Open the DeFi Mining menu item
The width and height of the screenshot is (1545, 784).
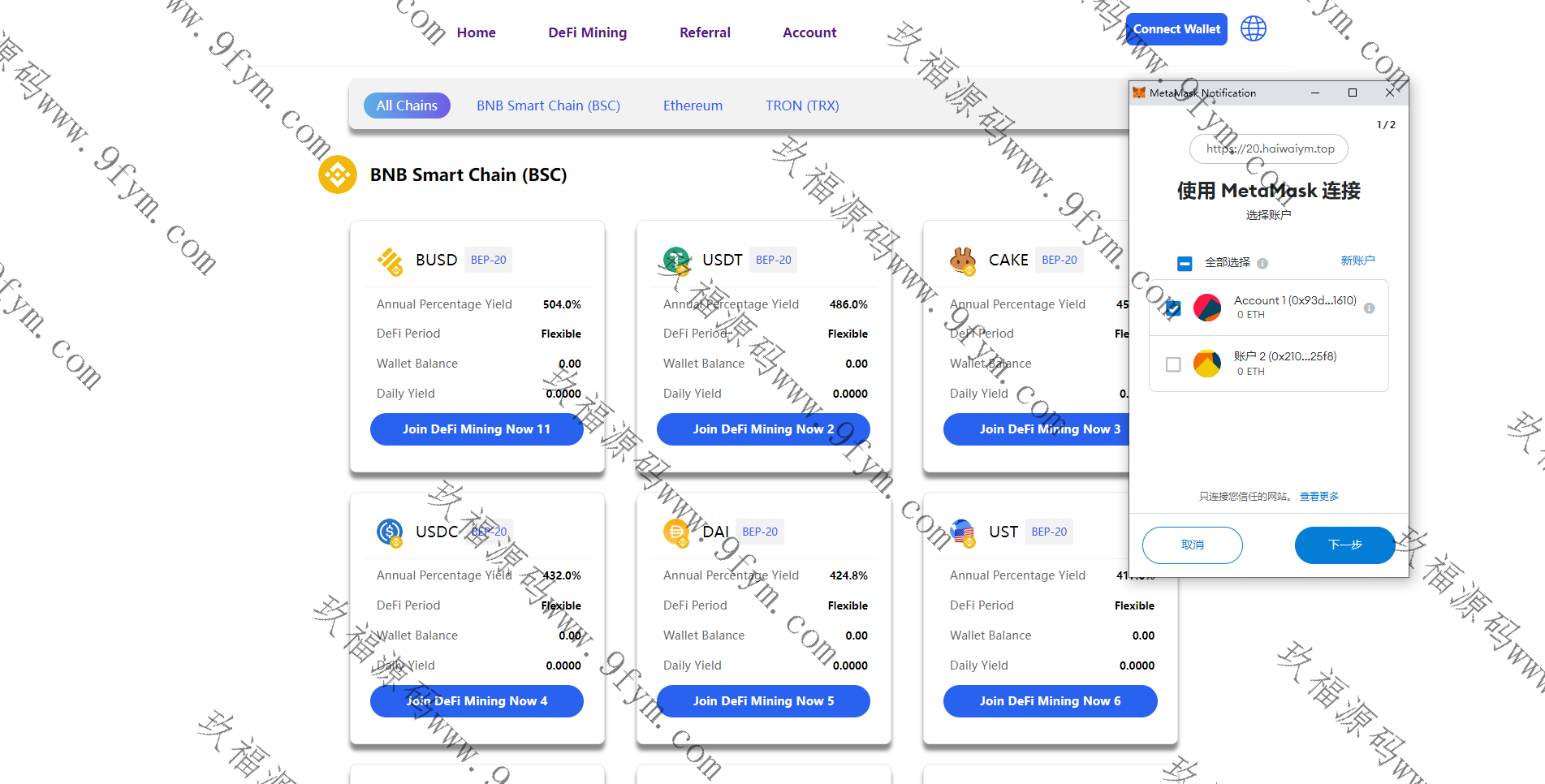587,32
